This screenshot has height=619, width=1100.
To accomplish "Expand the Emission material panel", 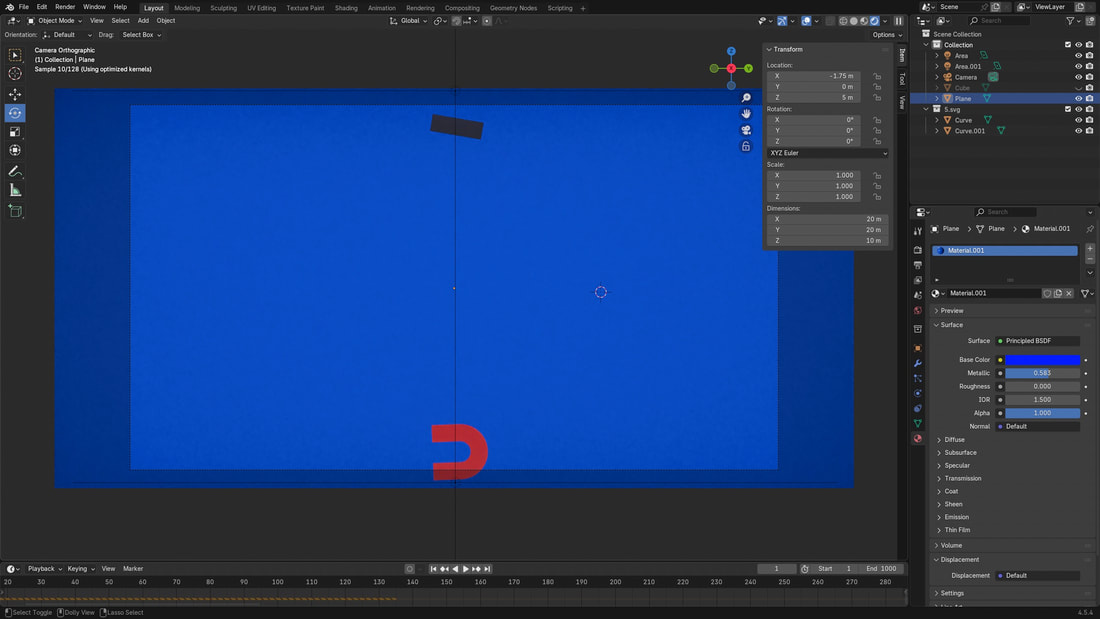I will 956,517.
